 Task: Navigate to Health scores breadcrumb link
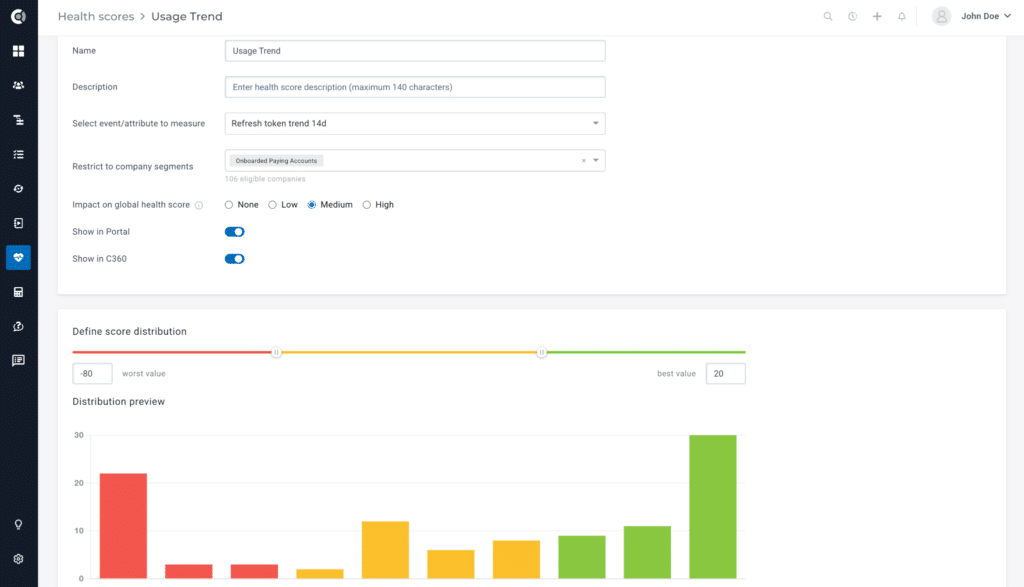(95, 16)
